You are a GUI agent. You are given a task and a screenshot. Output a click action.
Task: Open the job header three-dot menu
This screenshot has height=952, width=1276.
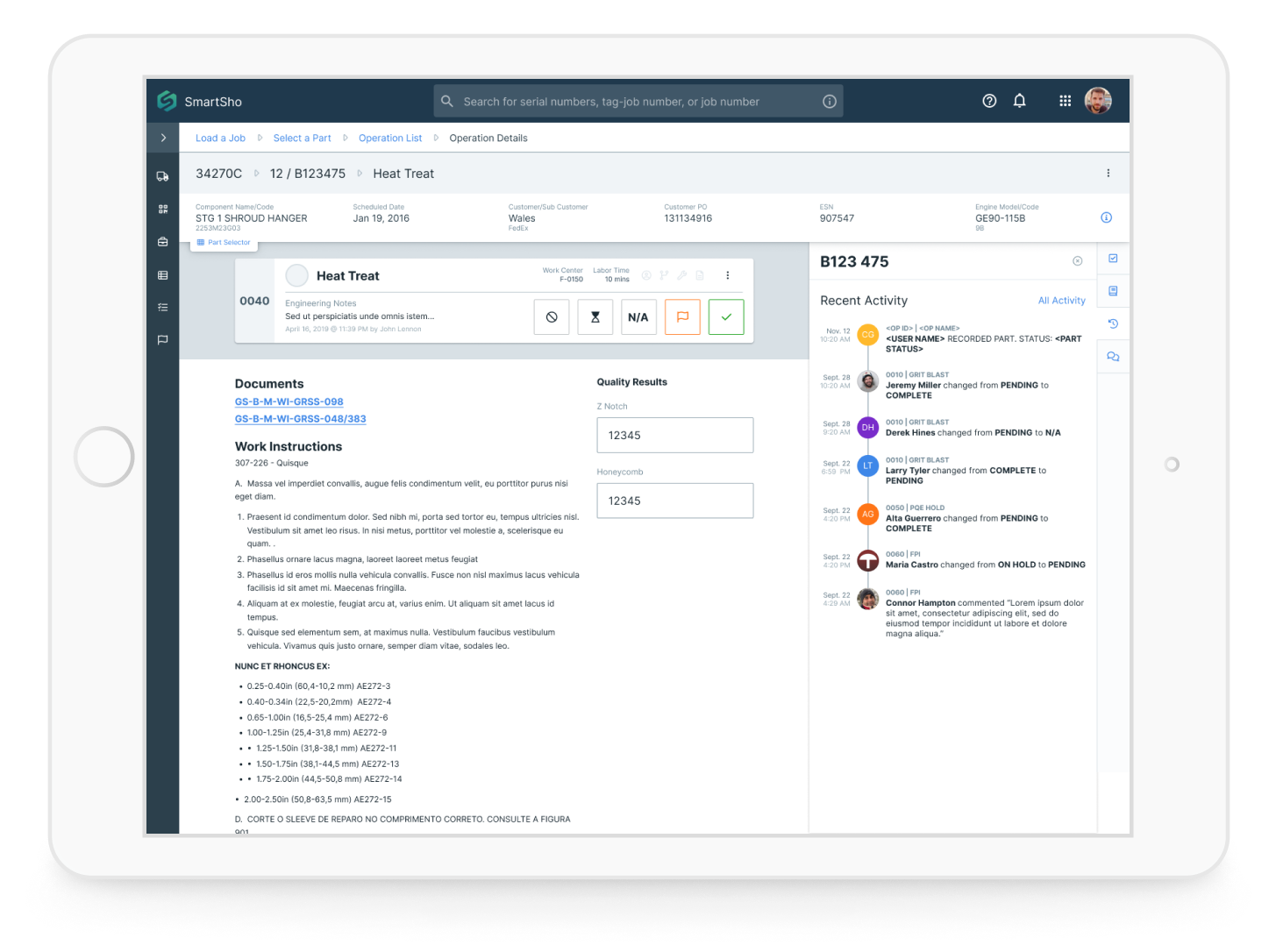[1108, 174]
